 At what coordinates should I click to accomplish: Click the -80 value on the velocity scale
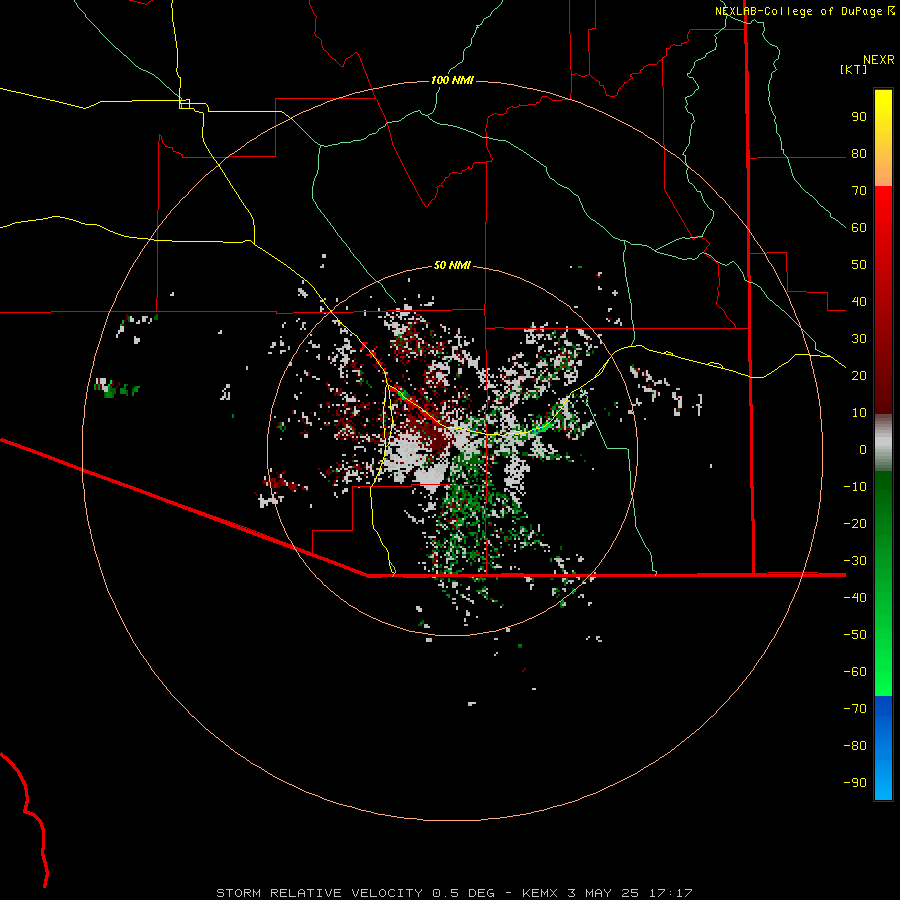(855, 746)
